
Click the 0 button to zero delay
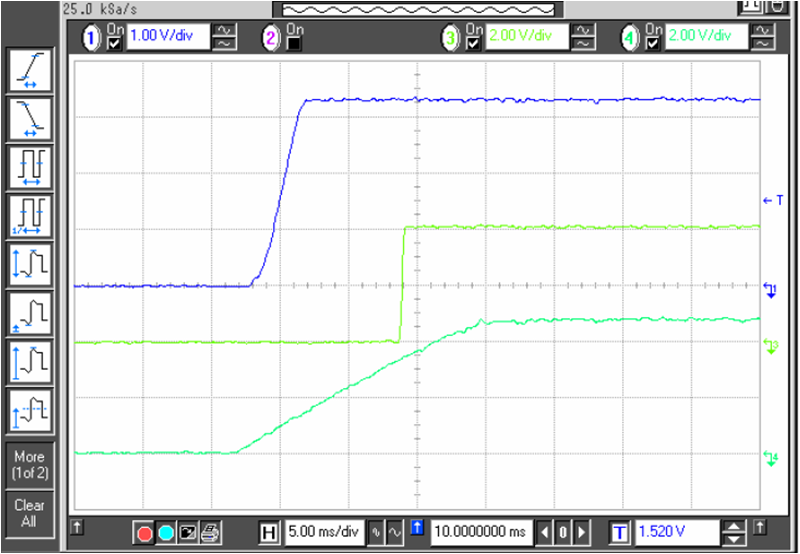click(563, 533)
